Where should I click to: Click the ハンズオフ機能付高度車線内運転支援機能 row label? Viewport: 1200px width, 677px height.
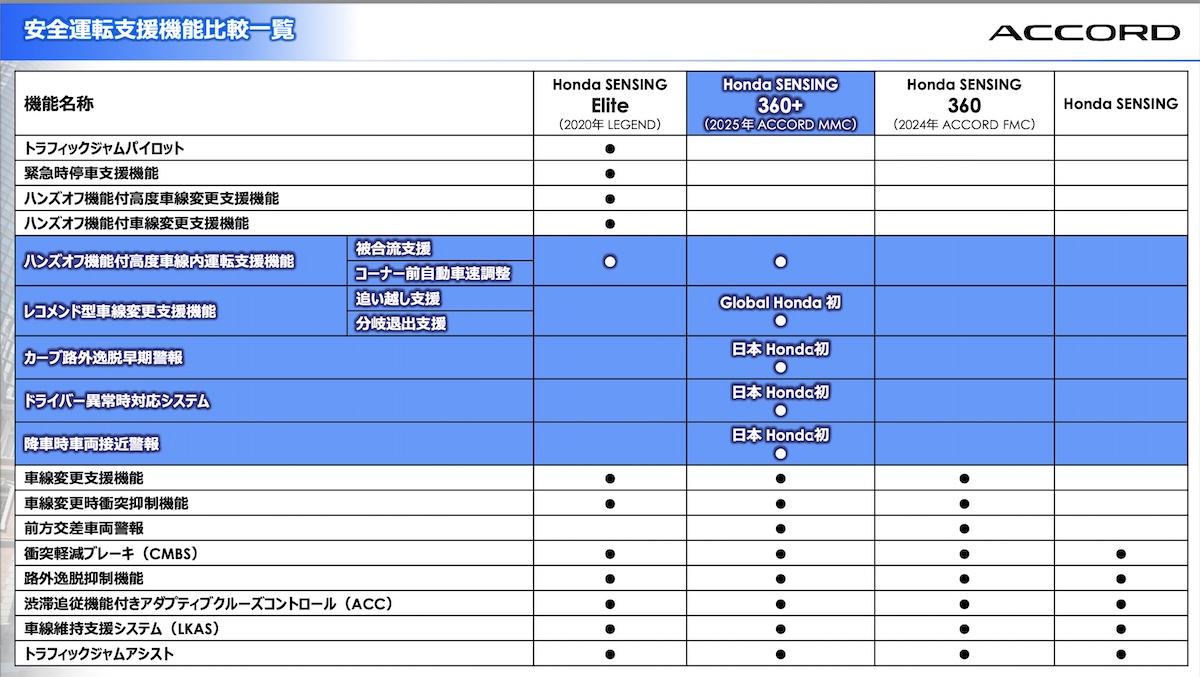(159, 261)
